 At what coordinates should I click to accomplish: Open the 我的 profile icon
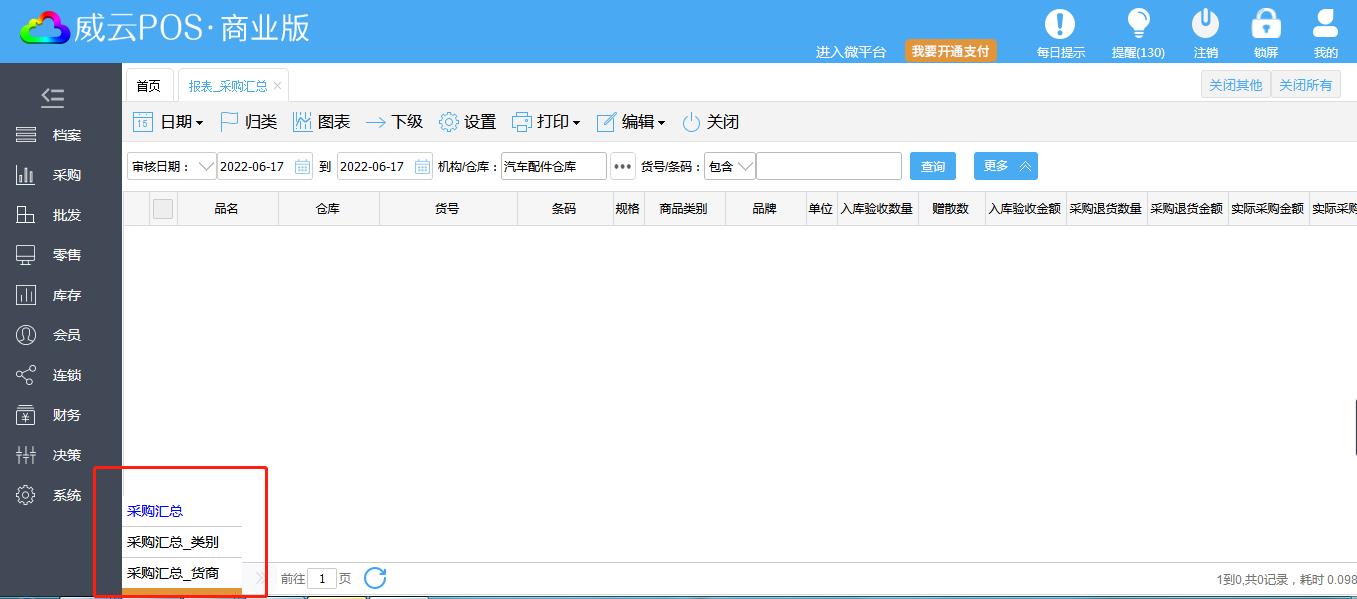pyautogui.click(x=1325, y=25)
